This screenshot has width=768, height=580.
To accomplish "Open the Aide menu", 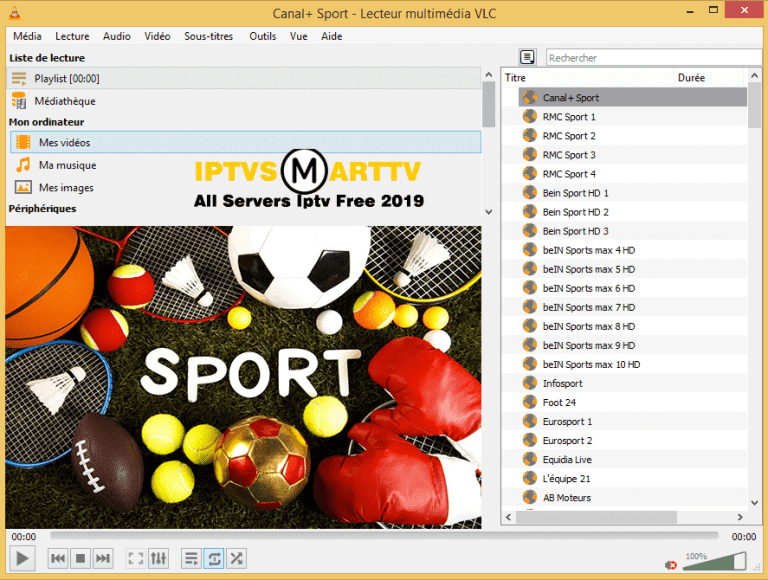I will [x=332, y=36].
